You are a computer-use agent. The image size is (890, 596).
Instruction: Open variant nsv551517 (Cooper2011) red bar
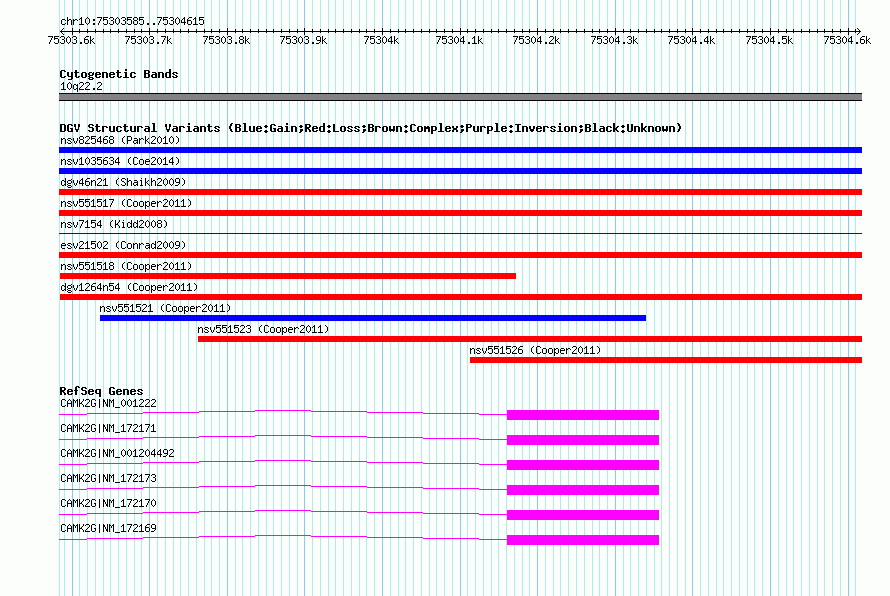coord(460,213)
